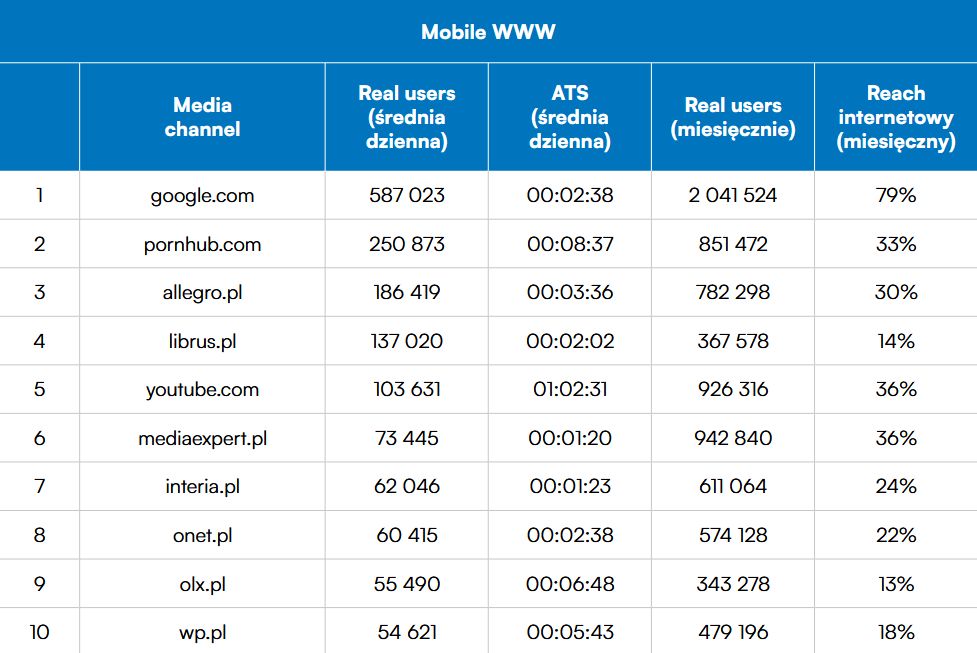Viewport: 977px width, 653px height.
Task: Select the allegro.pl row name
Action: [x=203, y=292]
